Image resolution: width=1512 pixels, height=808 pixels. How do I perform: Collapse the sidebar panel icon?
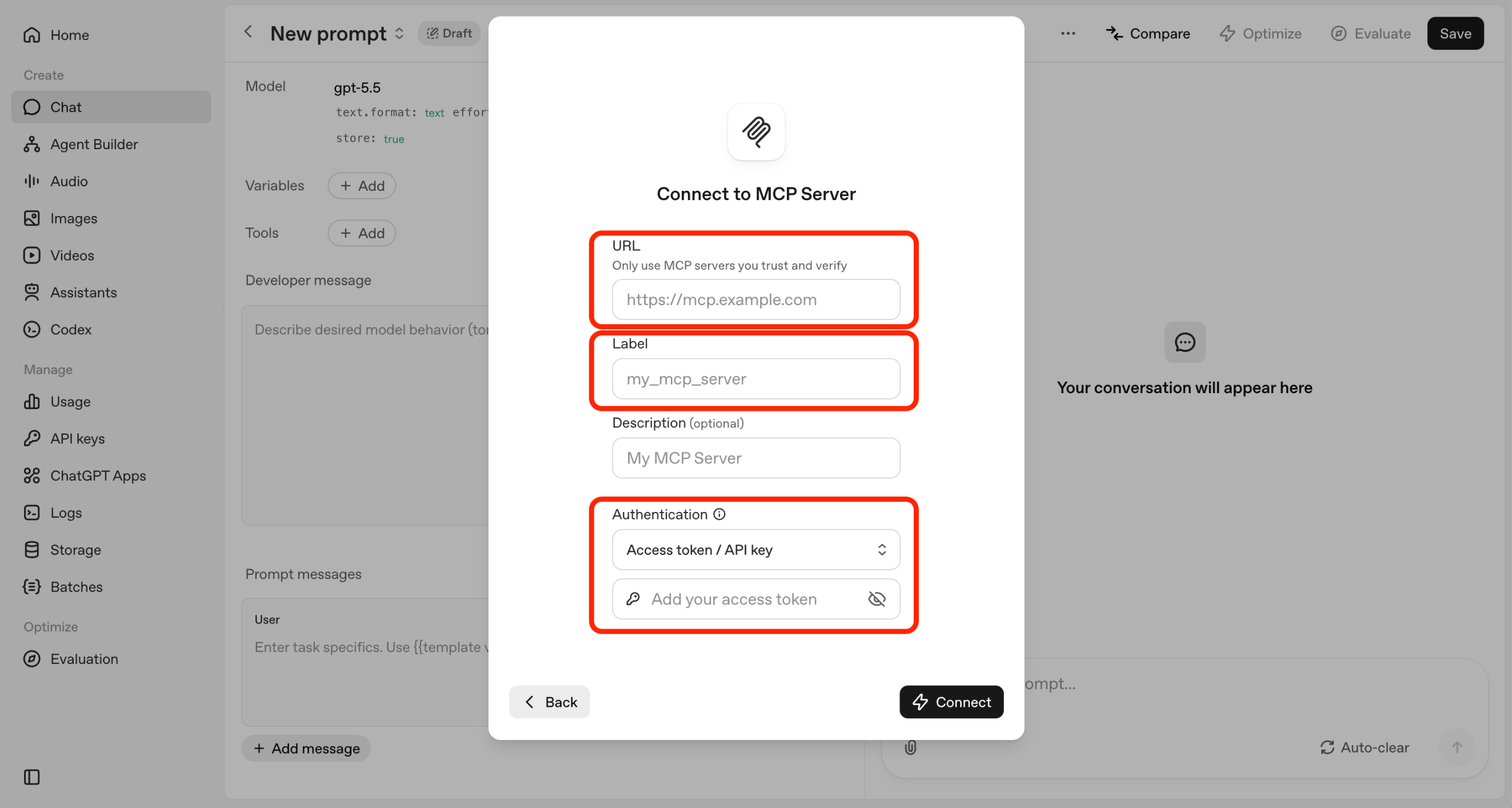pos(31,777)
